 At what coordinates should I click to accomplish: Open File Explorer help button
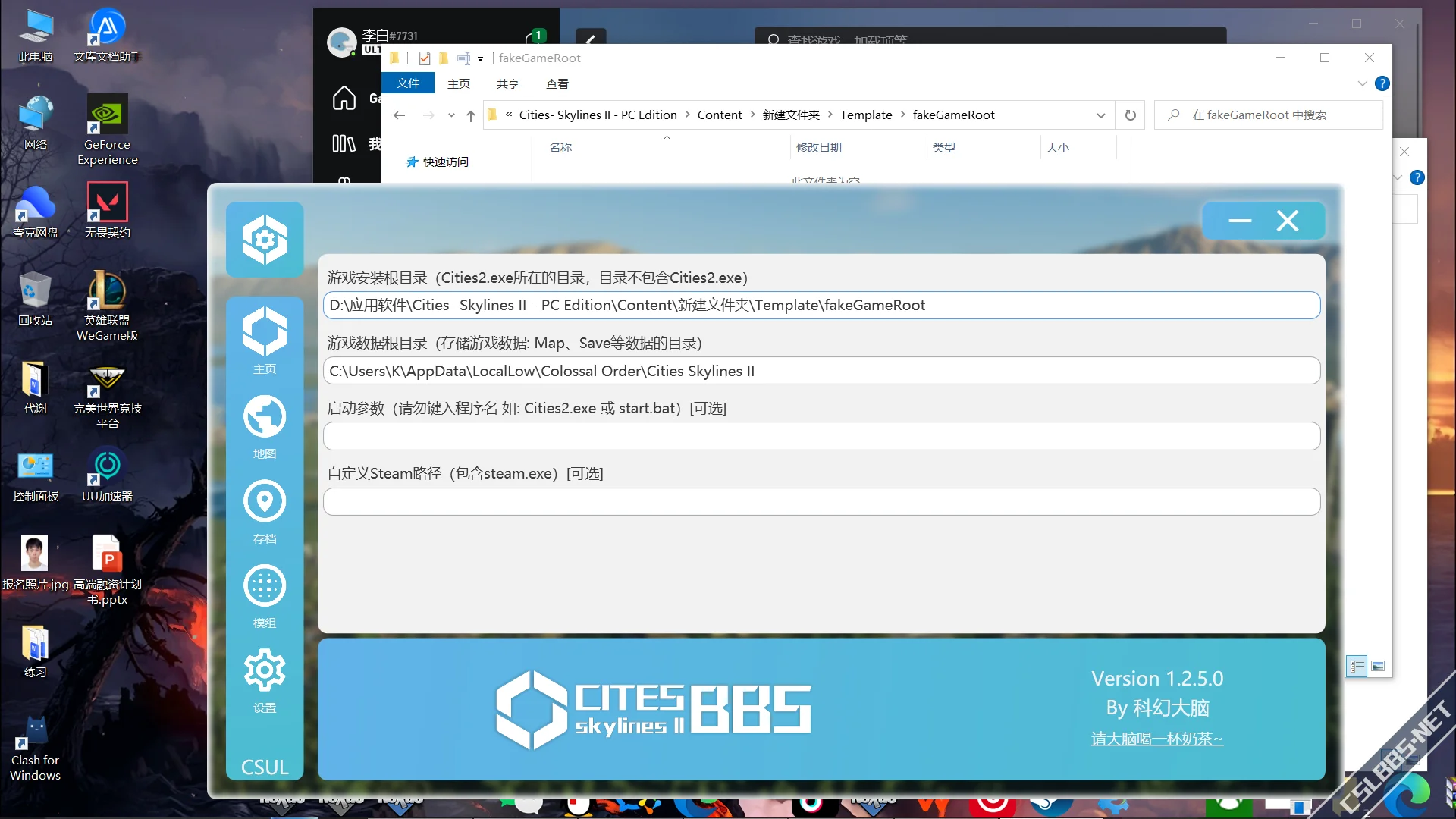coord(1382,83)
